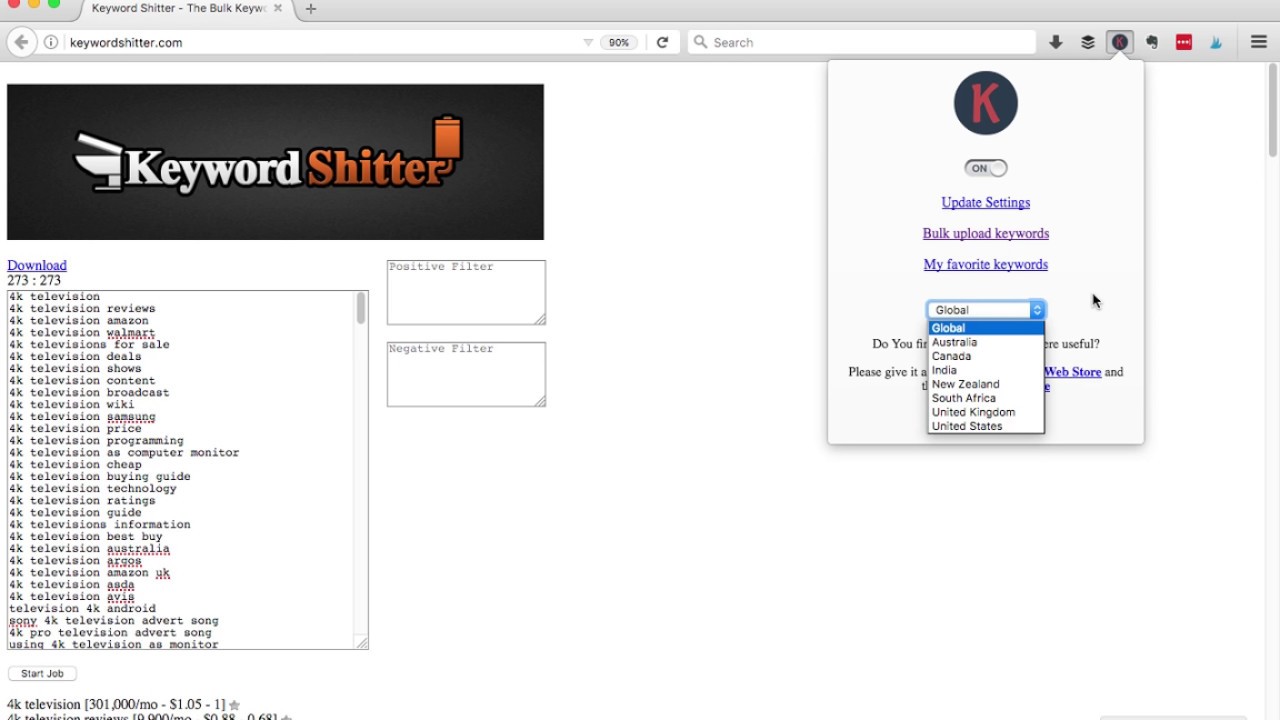The height and width of the screenshot is (720, 1280).
Task: Reload the page with the refresh icon
Action: pos(662,42)
